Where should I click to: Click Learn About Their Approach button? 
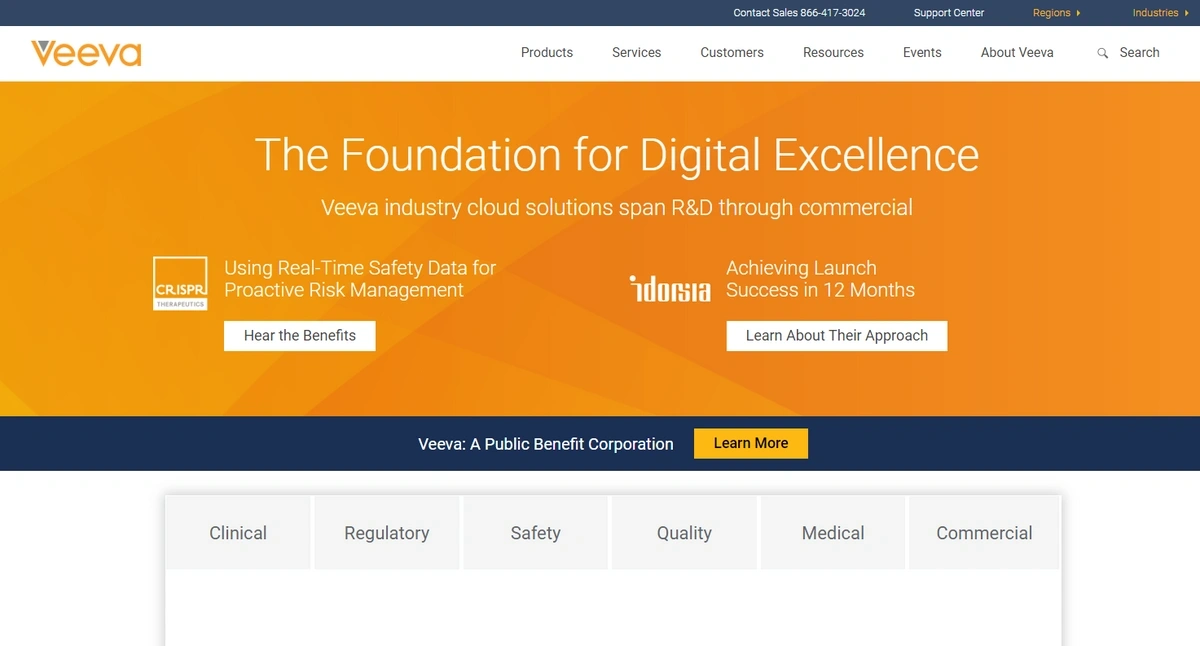(837, 336)
